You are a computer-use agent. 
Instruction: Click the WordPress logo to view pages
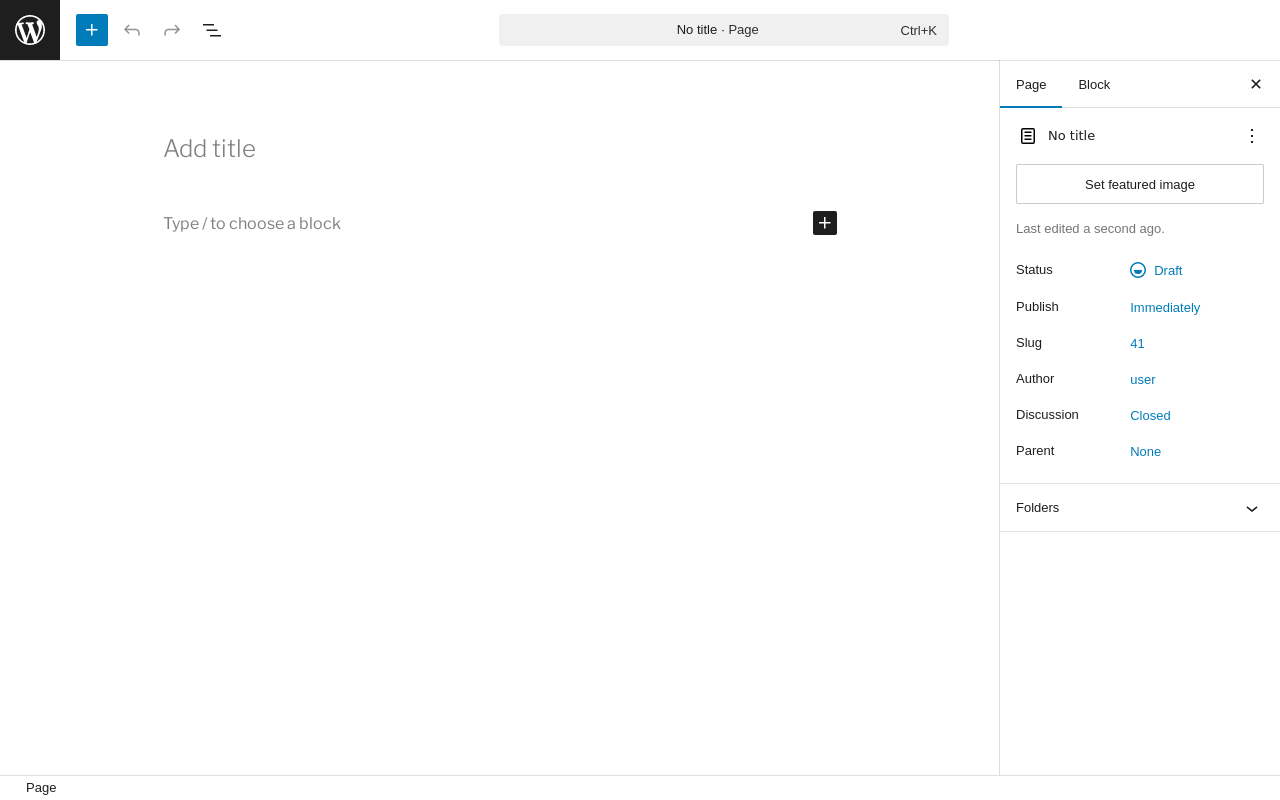tap(30, 30)
